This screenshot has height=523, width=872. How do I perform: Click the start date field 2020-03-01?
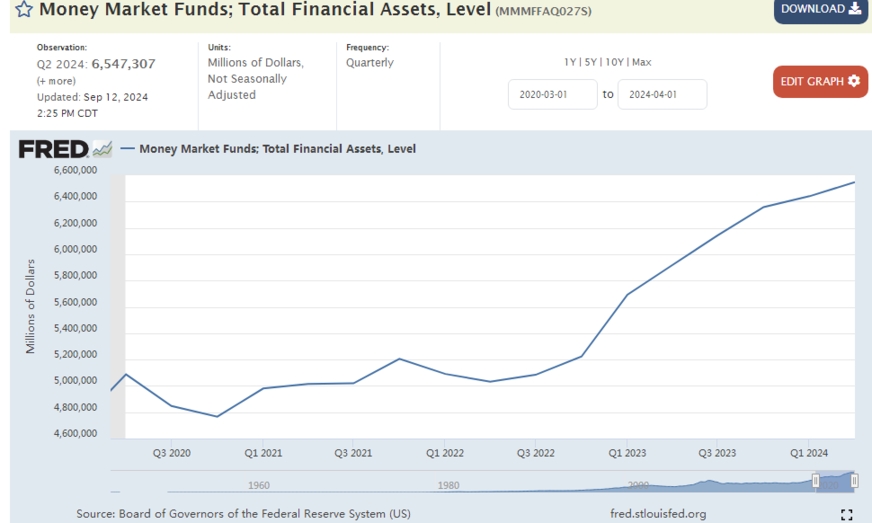pyautogui.click(x=552, y=94)
